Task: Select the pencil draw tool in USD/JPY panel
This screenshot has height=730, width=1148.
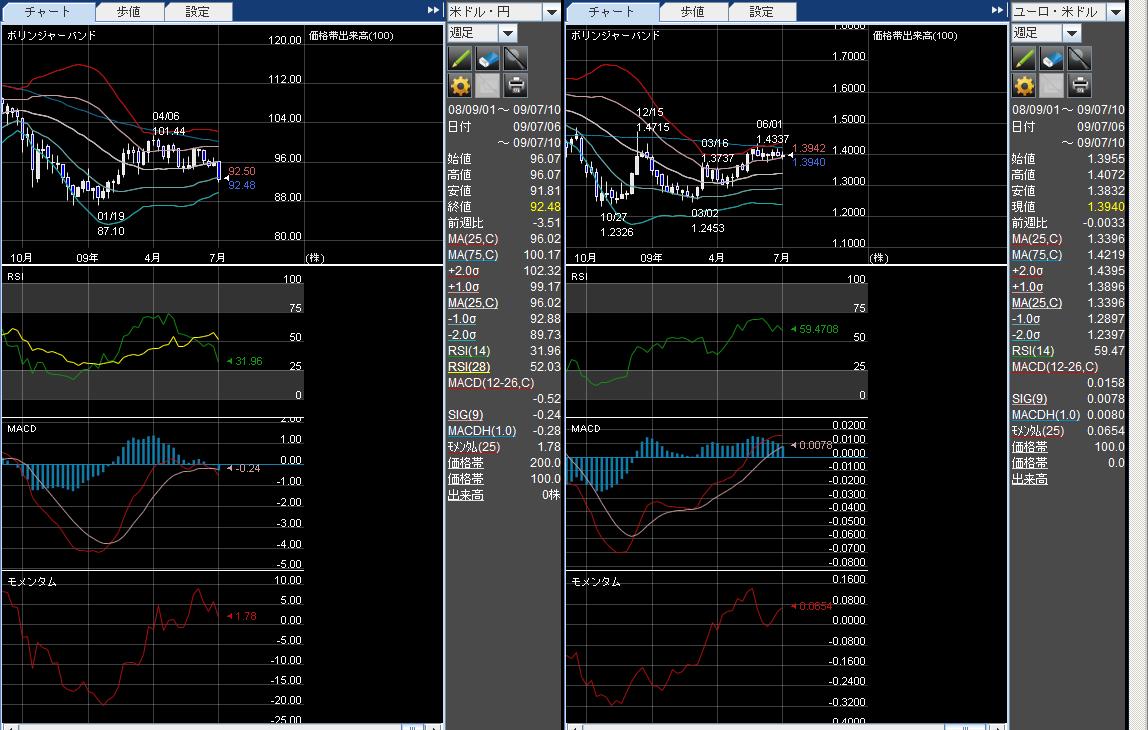Action: 461,59
